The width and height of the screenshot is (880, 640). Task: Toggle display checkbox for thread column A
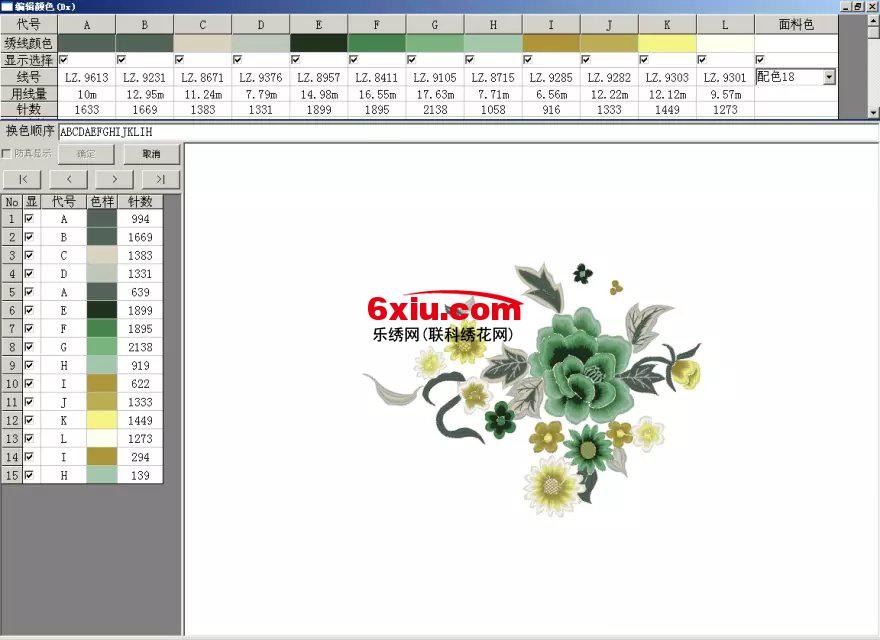click(64, 60)
